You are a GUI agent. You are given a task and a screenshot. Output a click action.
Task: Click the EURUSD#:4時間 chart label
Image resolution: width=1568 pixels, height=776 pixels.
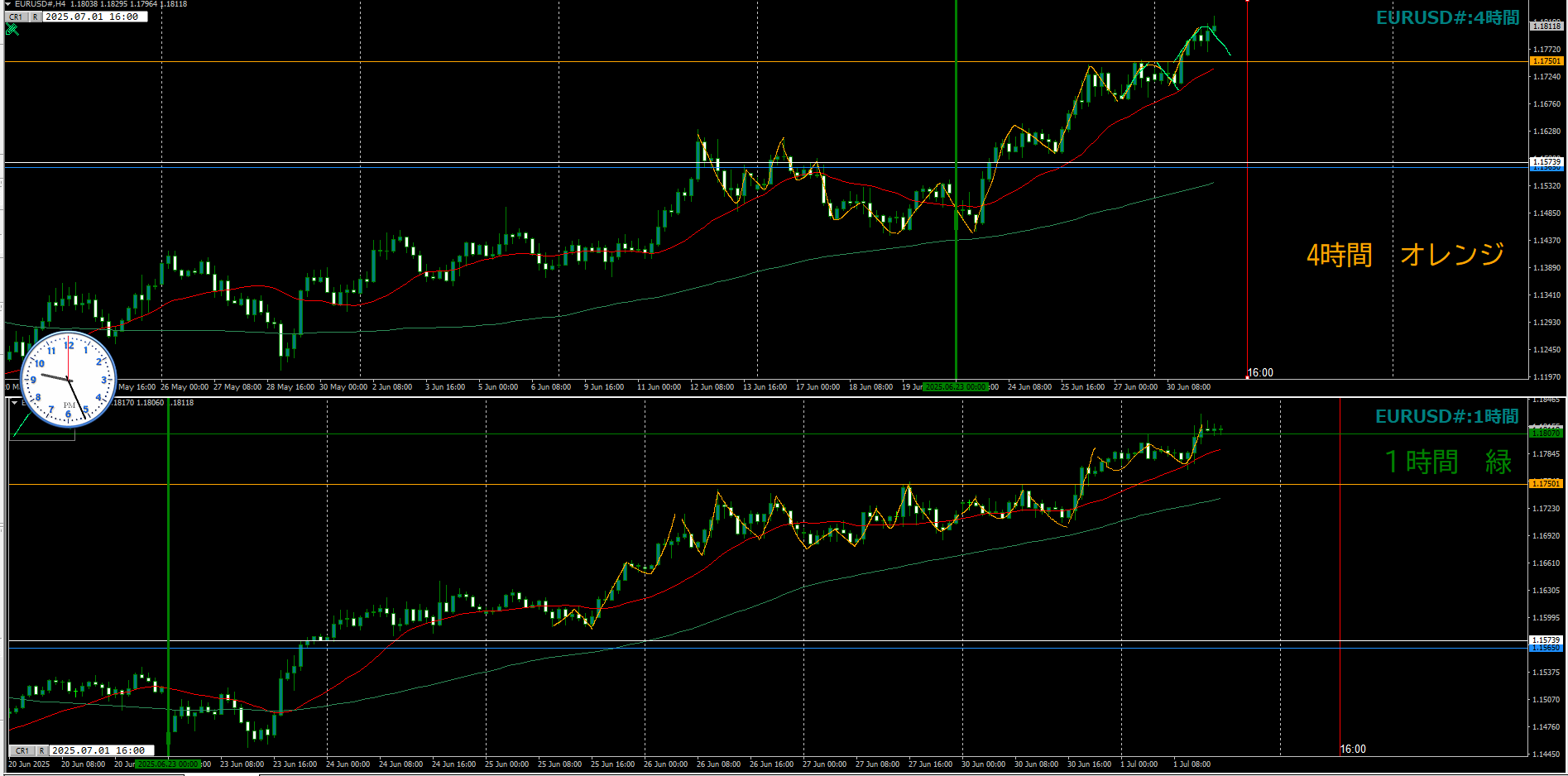click(1447, 18)
